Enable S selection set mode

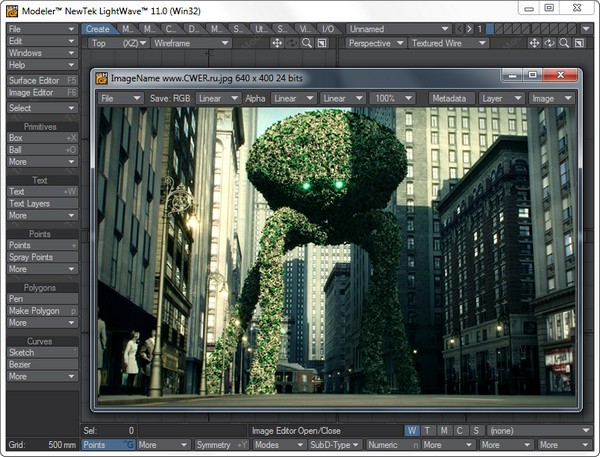[476, 431]
